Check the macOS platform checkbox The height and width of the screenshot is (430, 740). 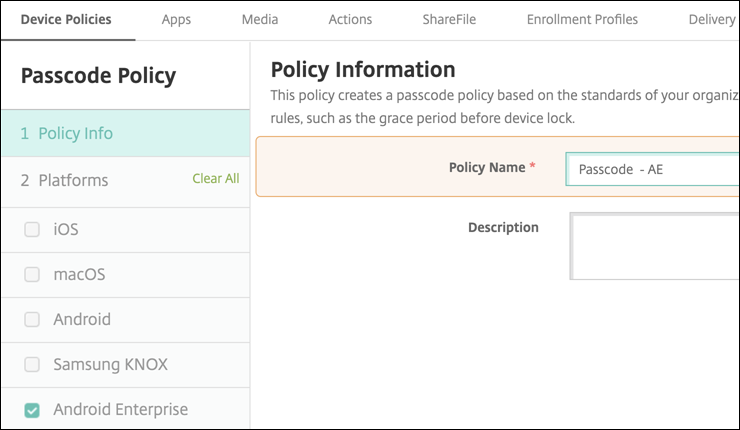tap(32, 274)
